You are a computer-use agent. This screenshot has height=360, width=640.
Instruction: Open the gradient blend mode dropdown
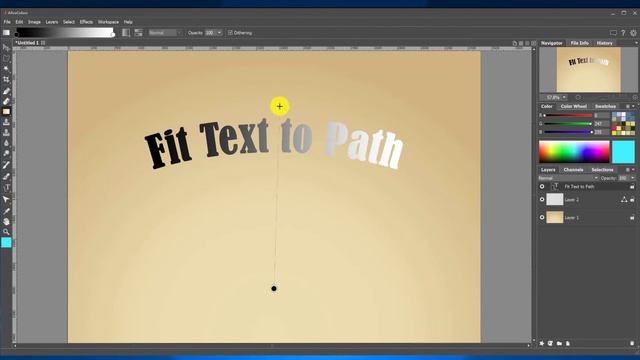tap(165, 33)
